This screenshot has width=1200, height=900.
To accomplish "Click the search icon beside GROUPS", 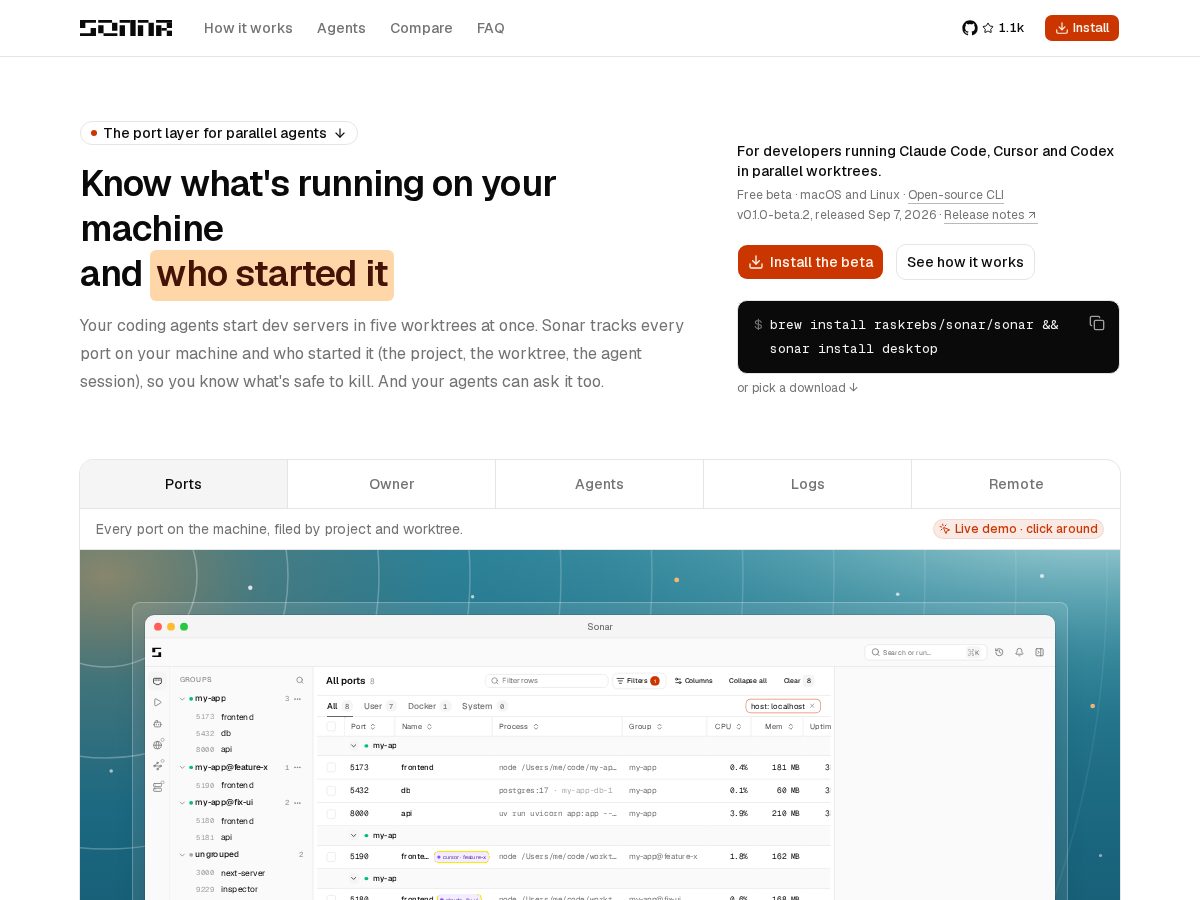I will pyautogui.click(x=300, y=680).
